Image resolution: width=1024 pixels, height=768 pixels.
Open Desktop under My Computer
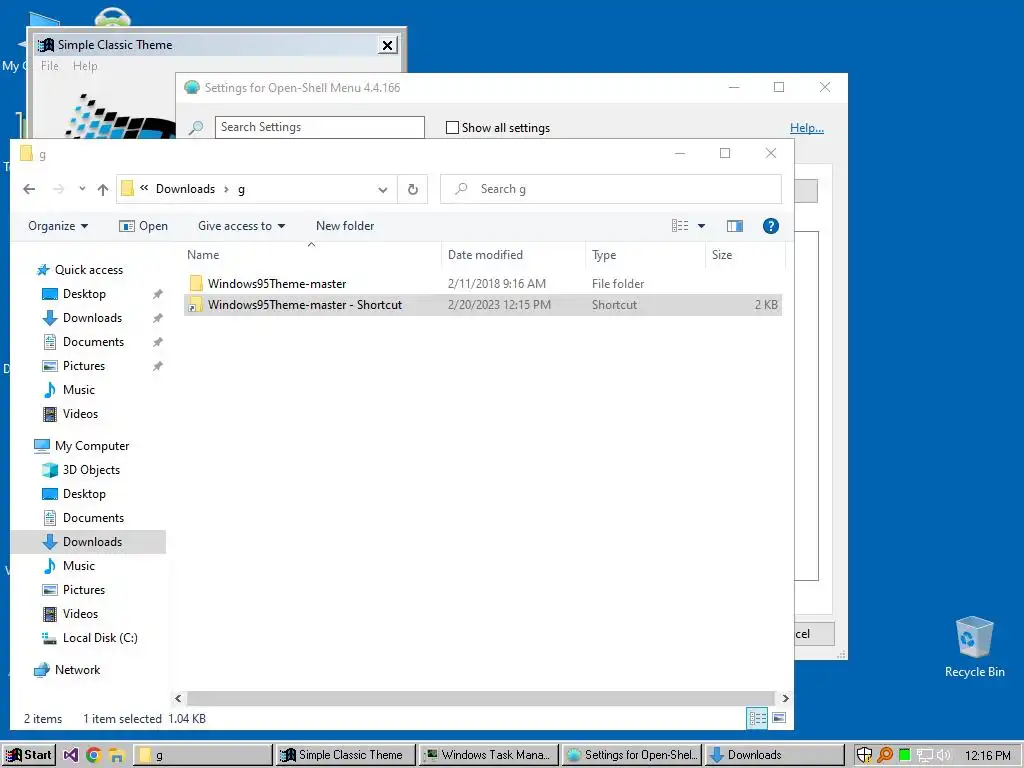84,494
